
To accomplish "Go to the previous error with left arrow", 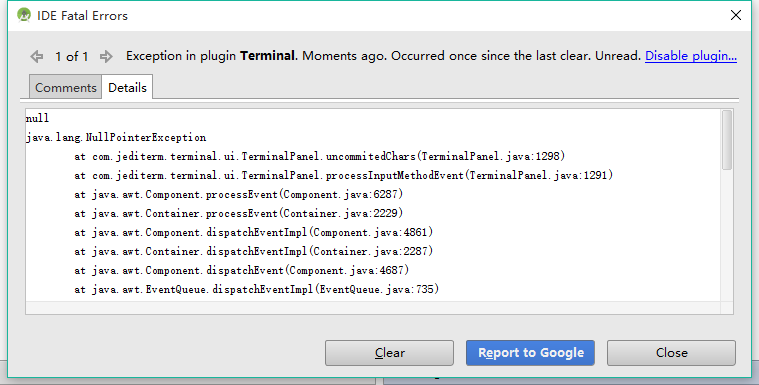I will tap(37, 57).
